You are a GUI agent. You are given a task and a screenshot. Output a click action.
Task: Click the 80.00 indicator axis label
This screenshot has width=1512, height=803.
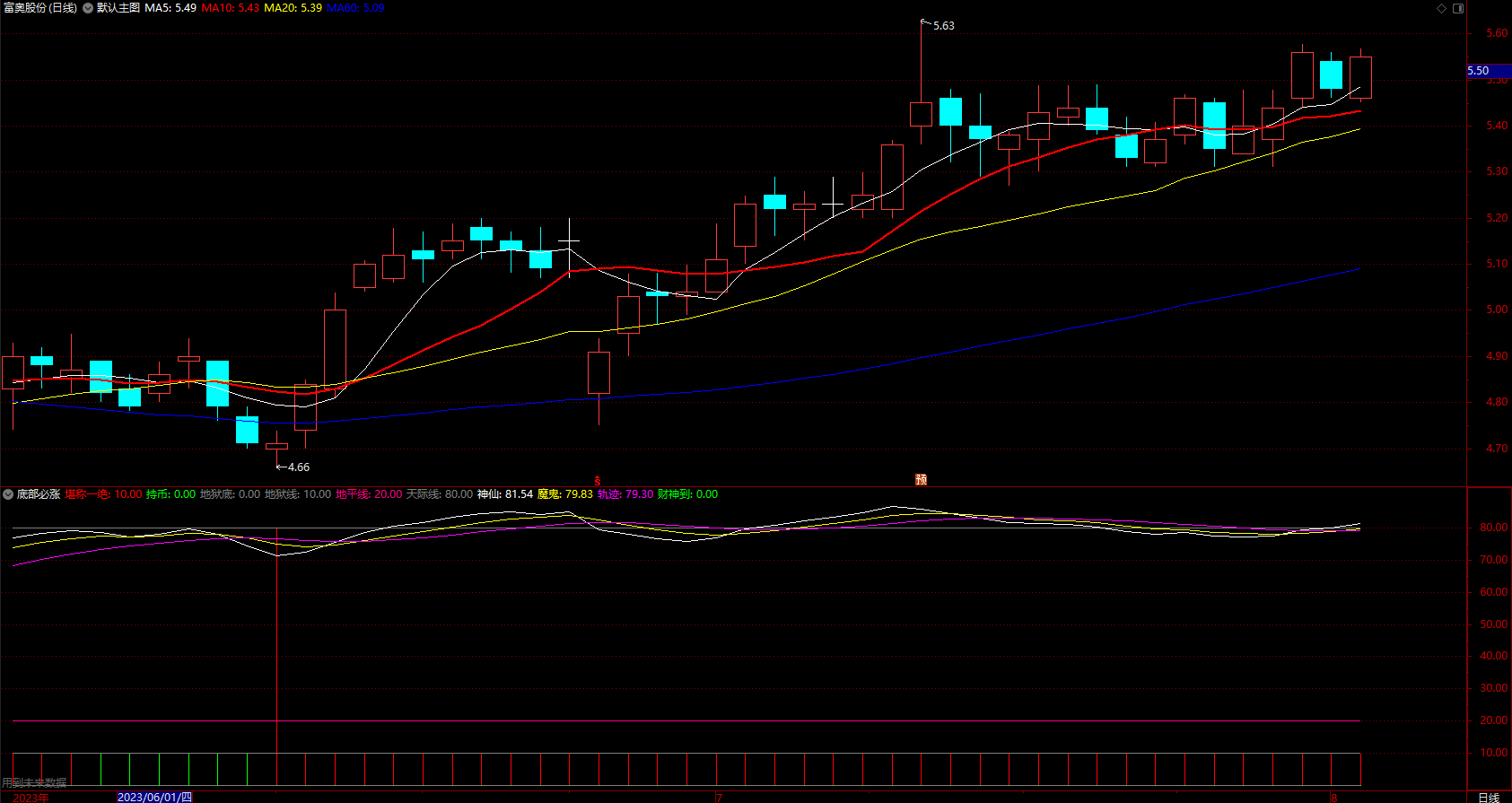coord(1494,528)
